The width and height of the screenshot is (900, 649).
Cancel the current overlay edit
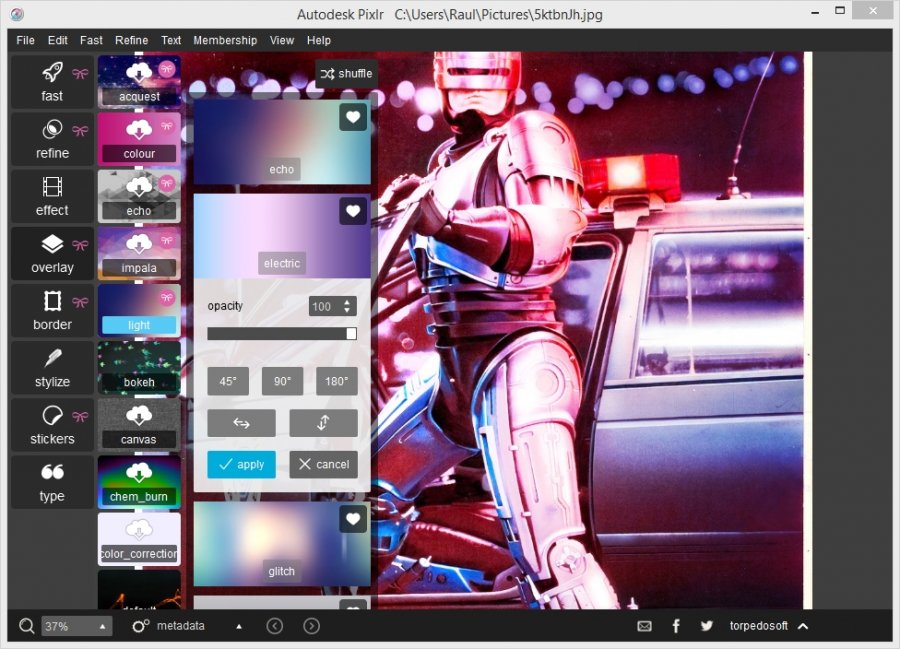point(323,464)
